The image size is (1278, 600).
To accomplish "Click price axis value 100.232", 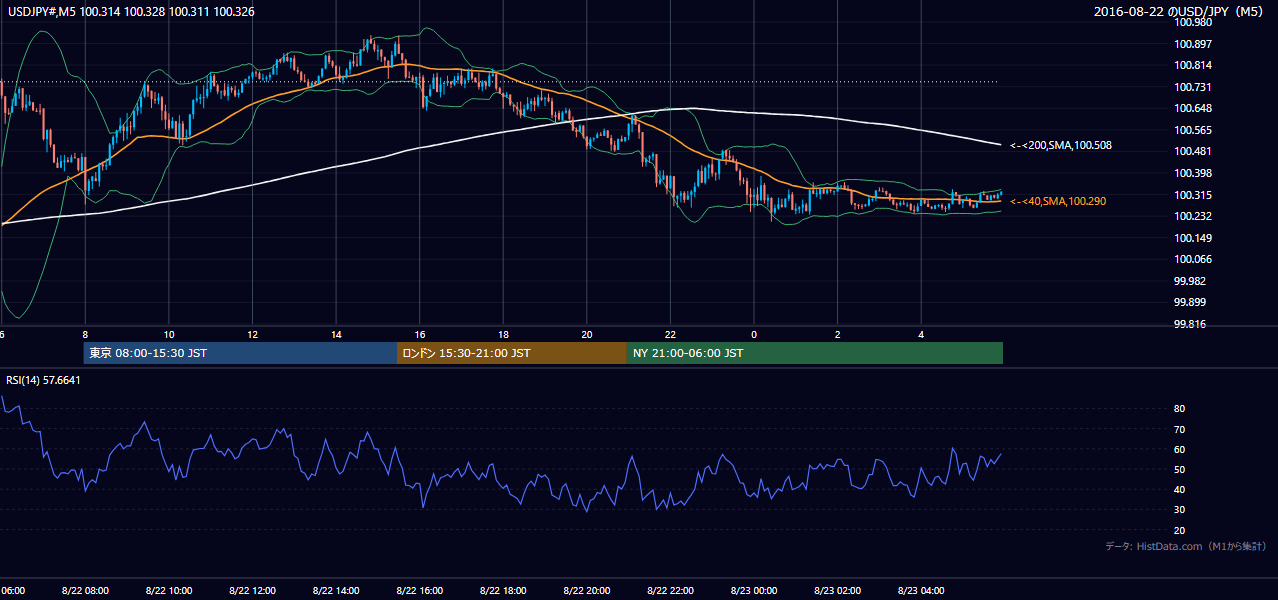I will click(1192, 217).
